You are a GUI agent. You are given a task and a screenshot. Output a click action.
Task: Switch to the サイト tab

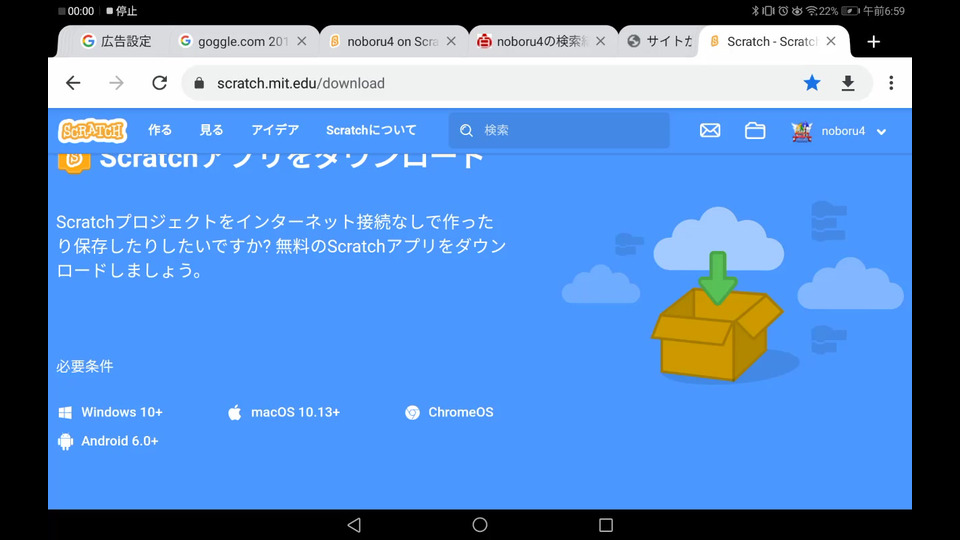[x=660, y=41]
